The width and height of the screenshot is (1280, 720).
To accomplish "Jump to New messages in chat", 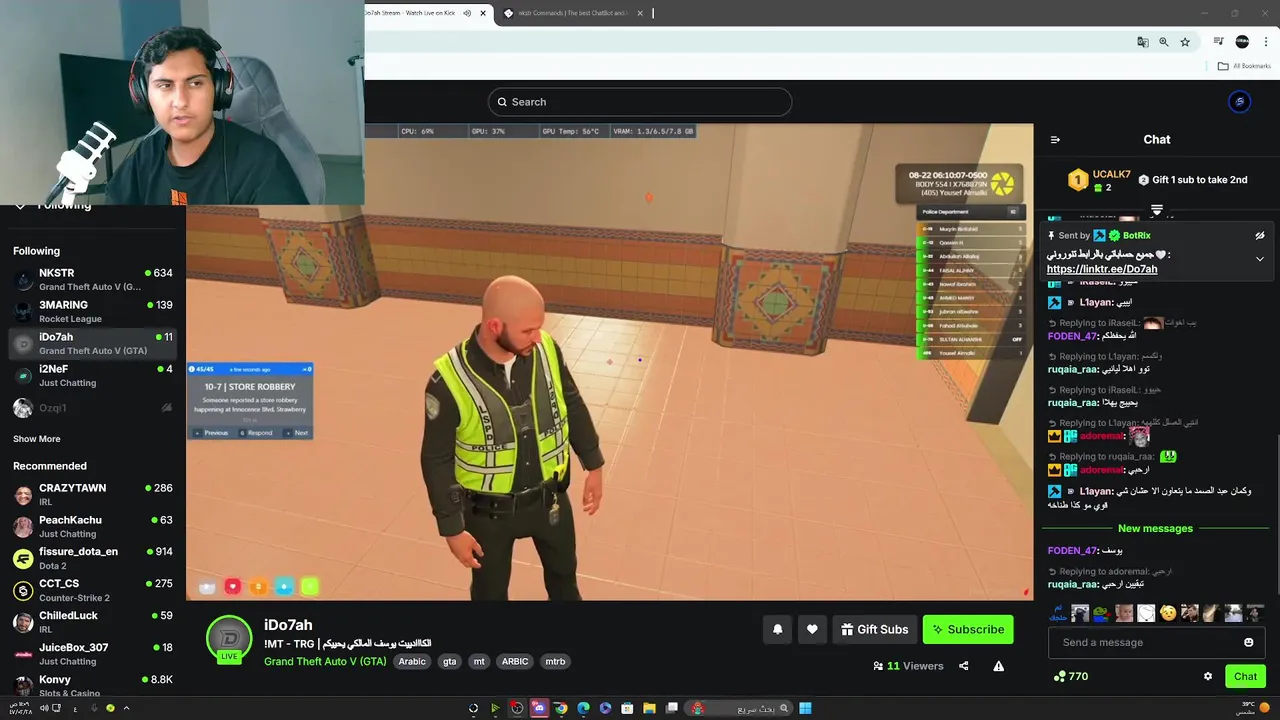I will 1155,528.
